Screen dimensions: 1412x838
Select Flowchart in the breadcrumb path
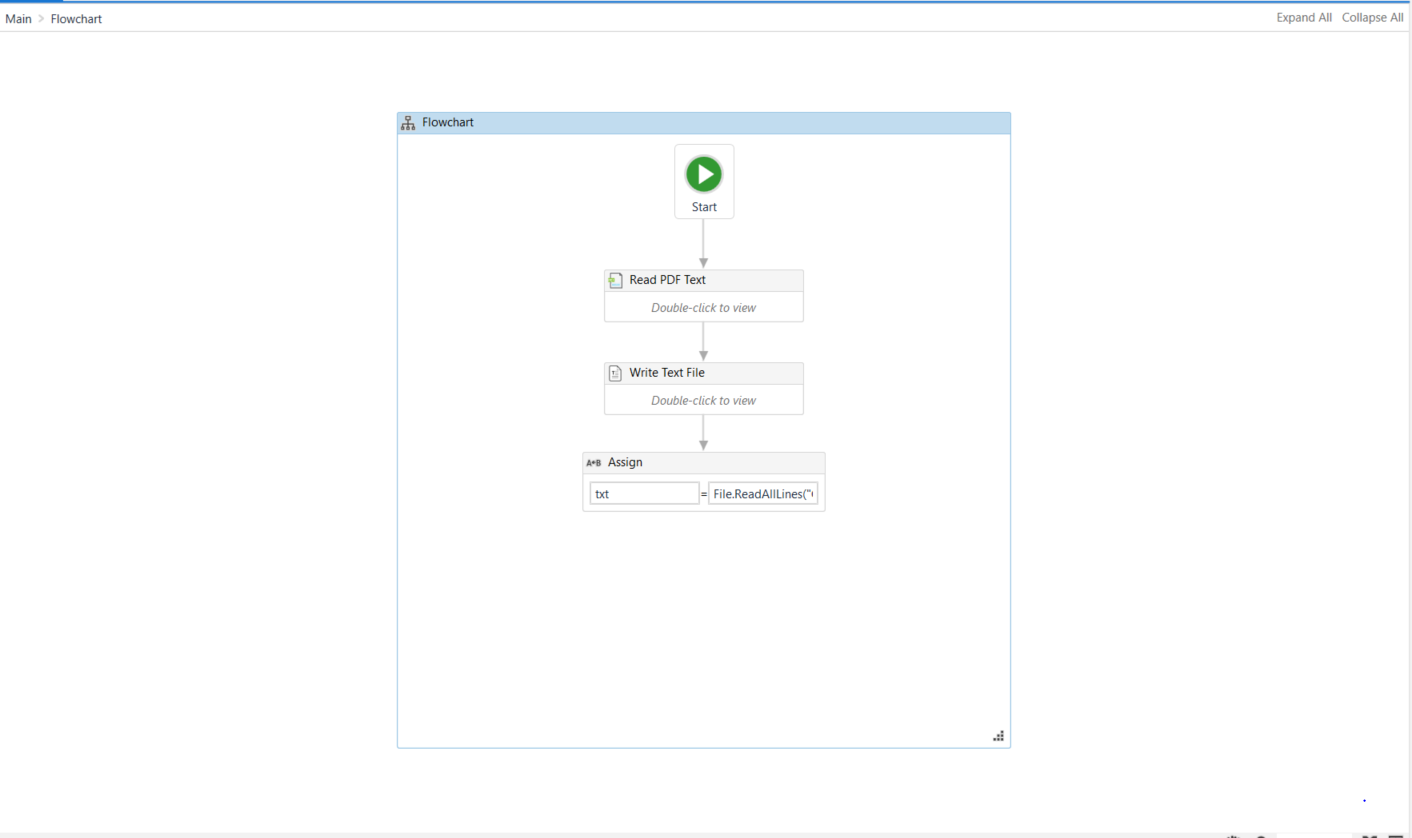[x=76, y=19]
